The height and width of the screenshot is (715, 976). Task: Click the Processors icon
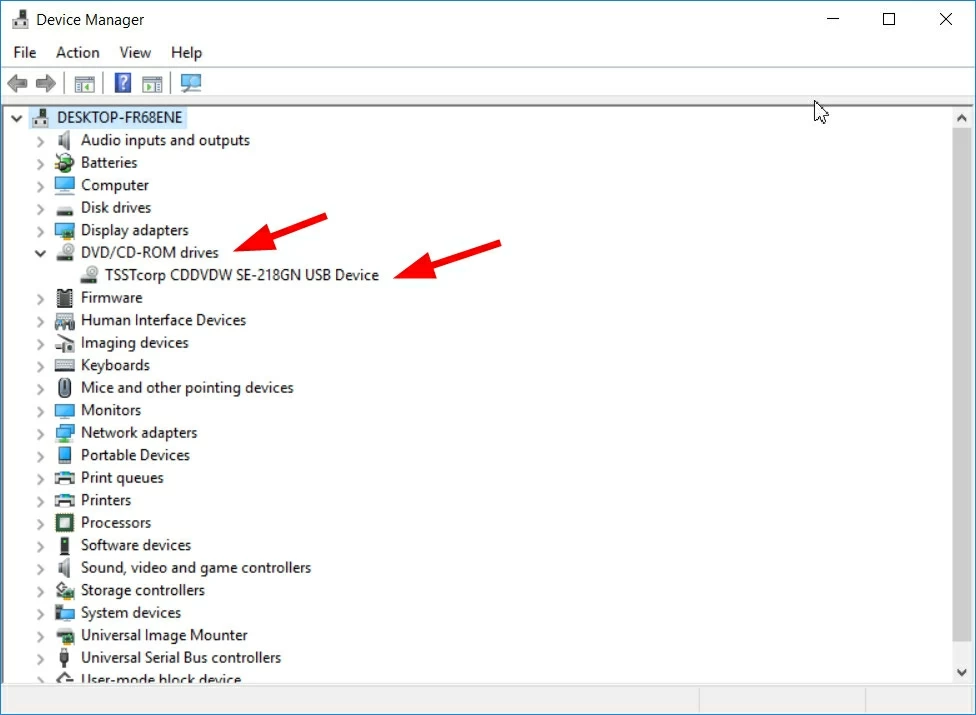point(64,523)
